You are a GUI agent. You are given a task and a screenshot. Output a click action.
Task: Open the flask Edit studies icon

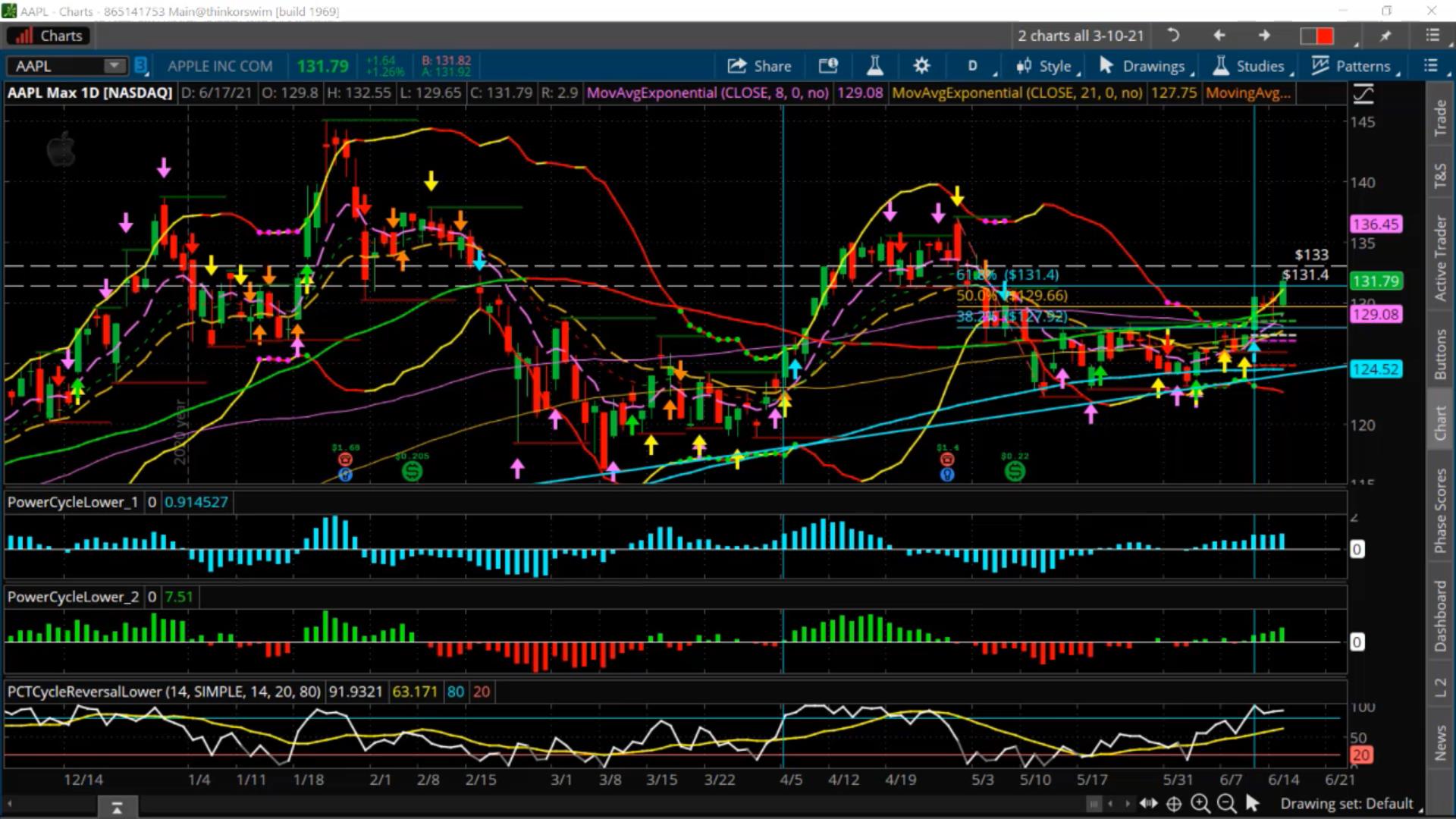pos(874,66)
